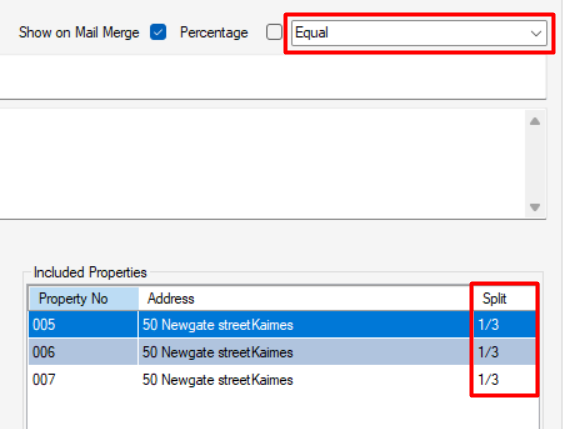563x429 pixels.
Task: Click the Split column header
Action: (504, 299)
